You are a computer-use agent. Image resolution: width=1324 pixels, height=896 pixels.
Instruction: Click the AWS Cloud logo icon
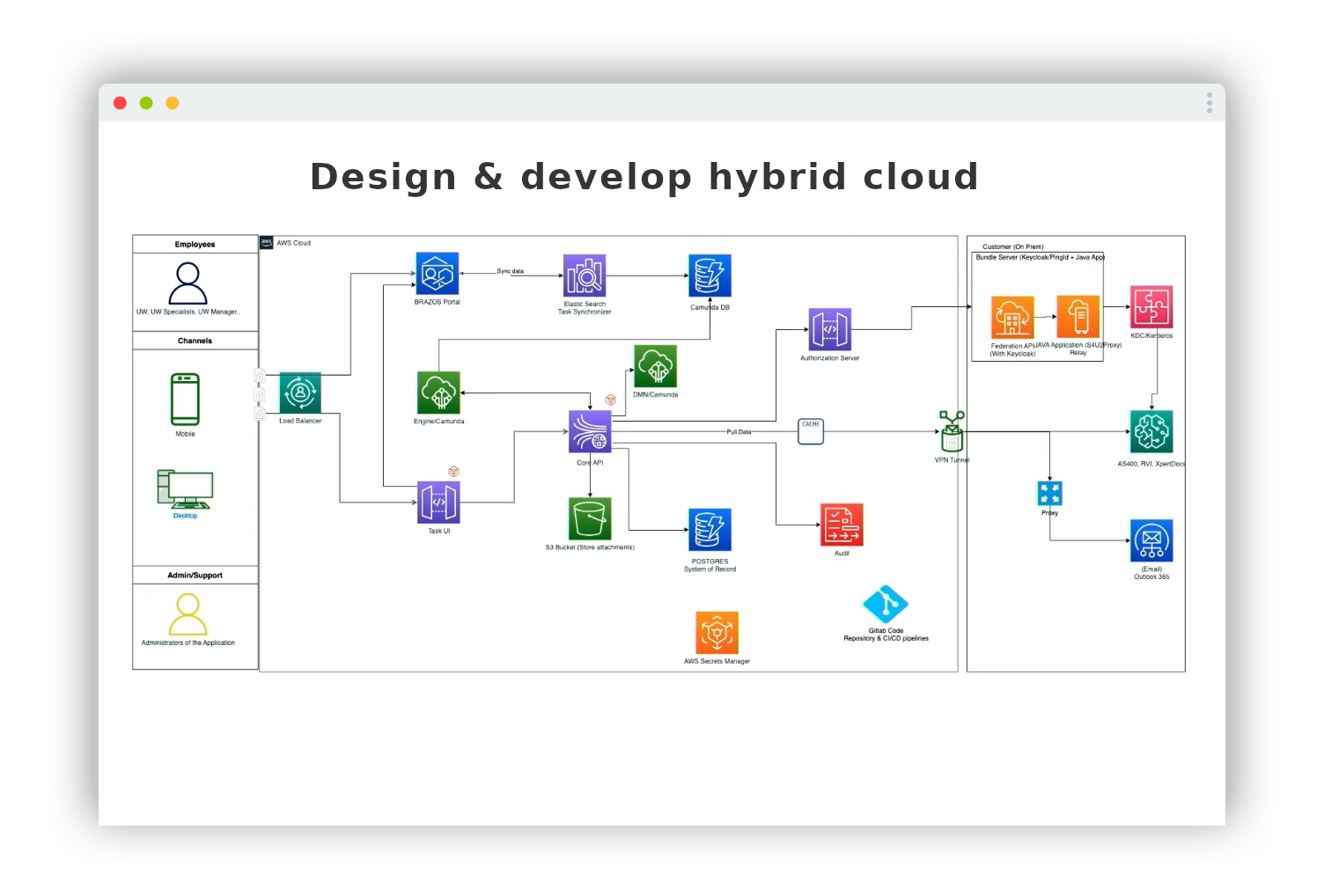click(266, 243)
